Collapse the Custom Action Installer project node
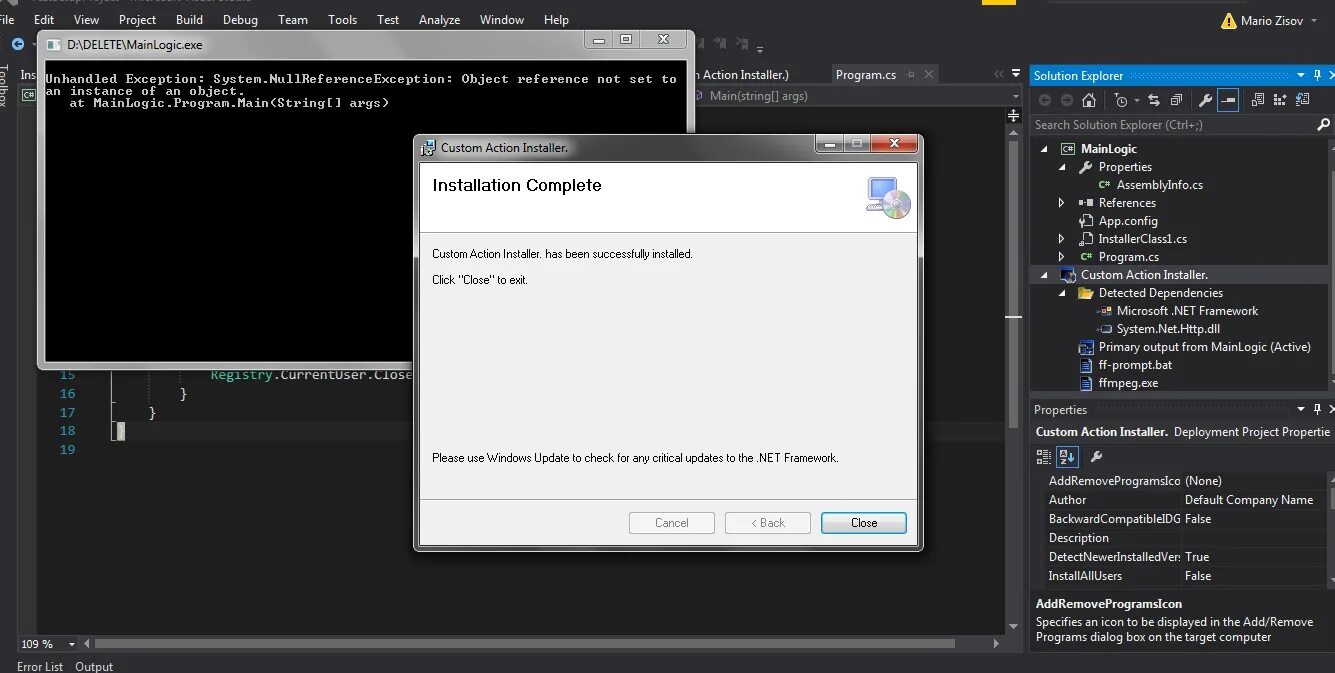The image size is (1335, 673). 1045,275
